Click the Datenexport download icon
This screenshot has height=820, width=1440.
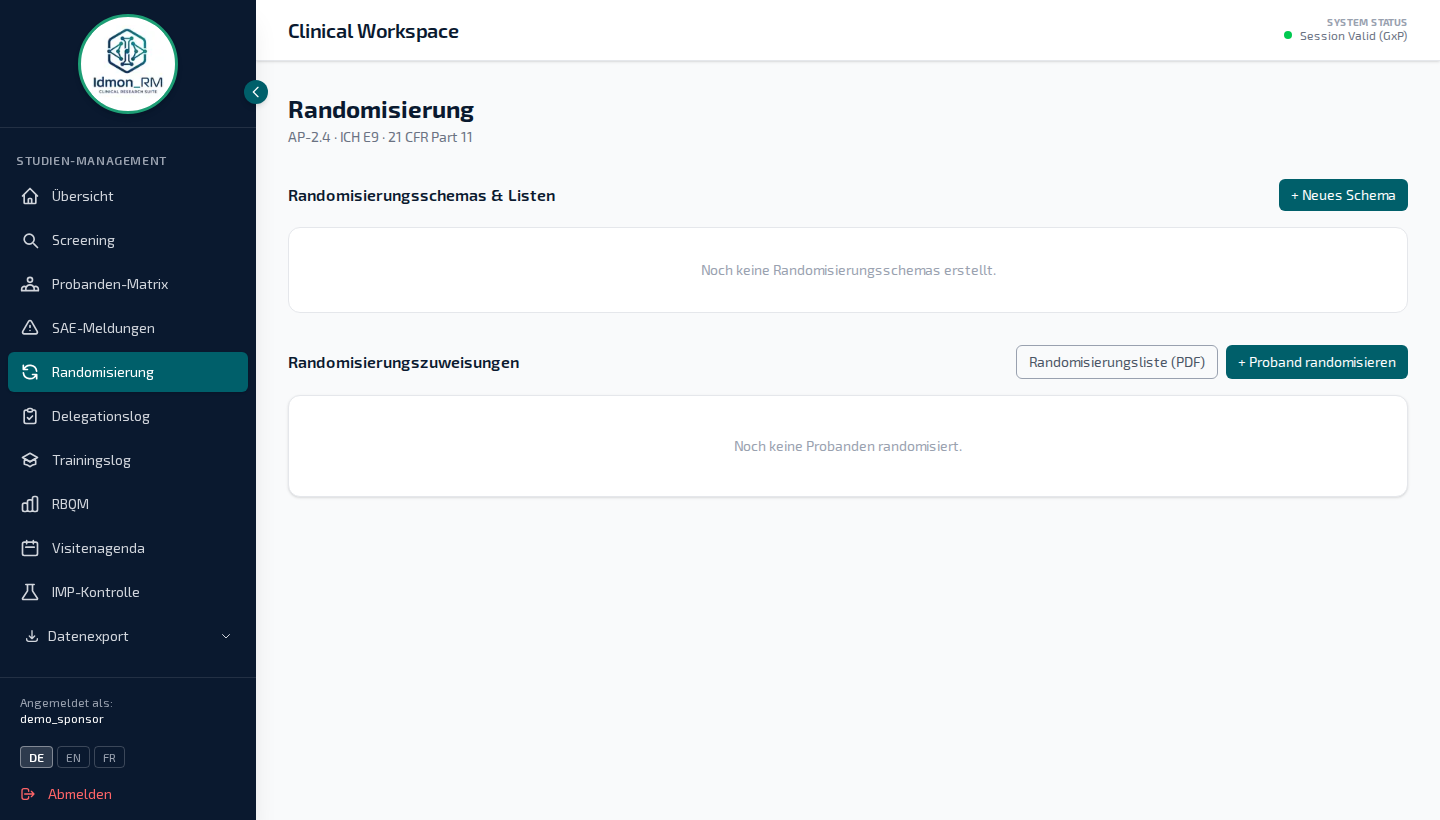tap(31, 636)
